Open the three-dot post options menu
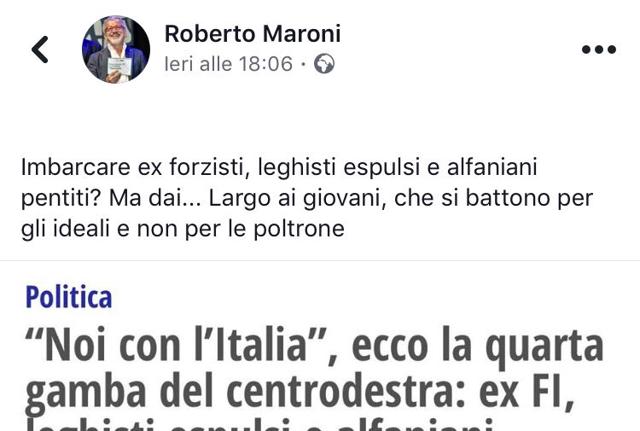The image size is (640, 431). 599,49
